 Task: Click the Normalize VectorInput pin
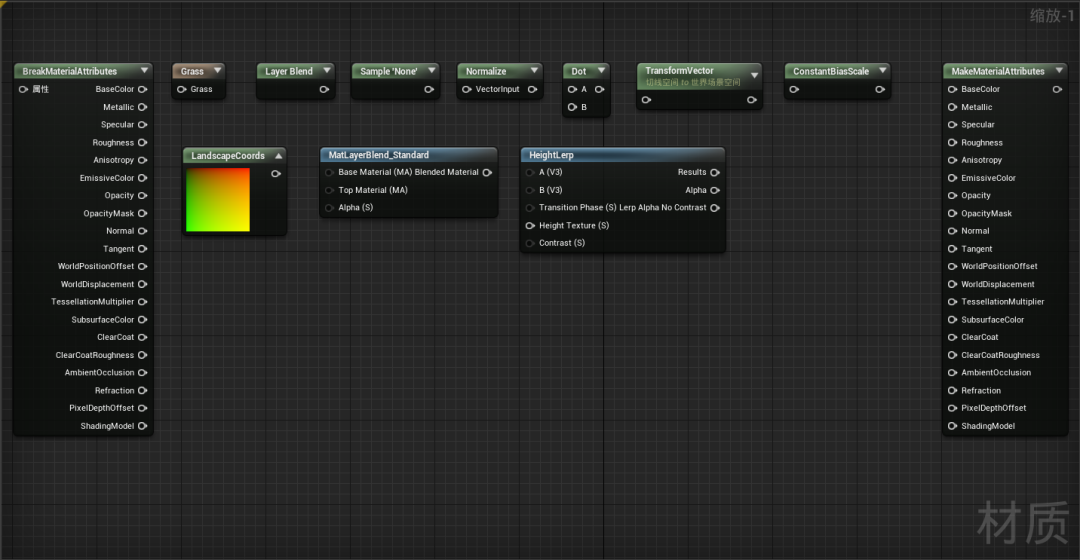pyautogui.click(x=467, y=89)
